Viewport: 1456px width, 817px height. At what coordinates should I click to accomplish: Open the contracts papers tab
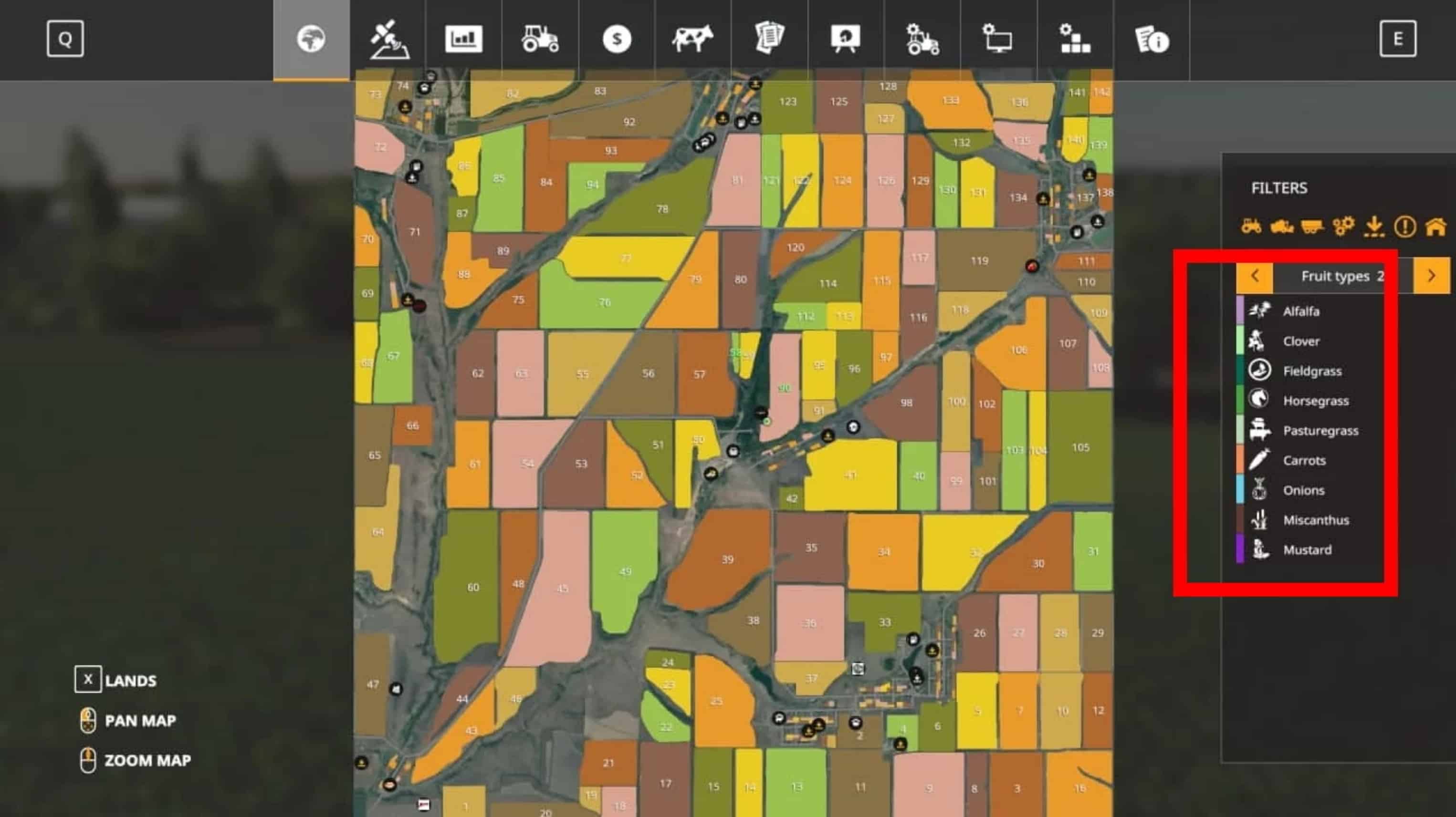coord(769,40)
